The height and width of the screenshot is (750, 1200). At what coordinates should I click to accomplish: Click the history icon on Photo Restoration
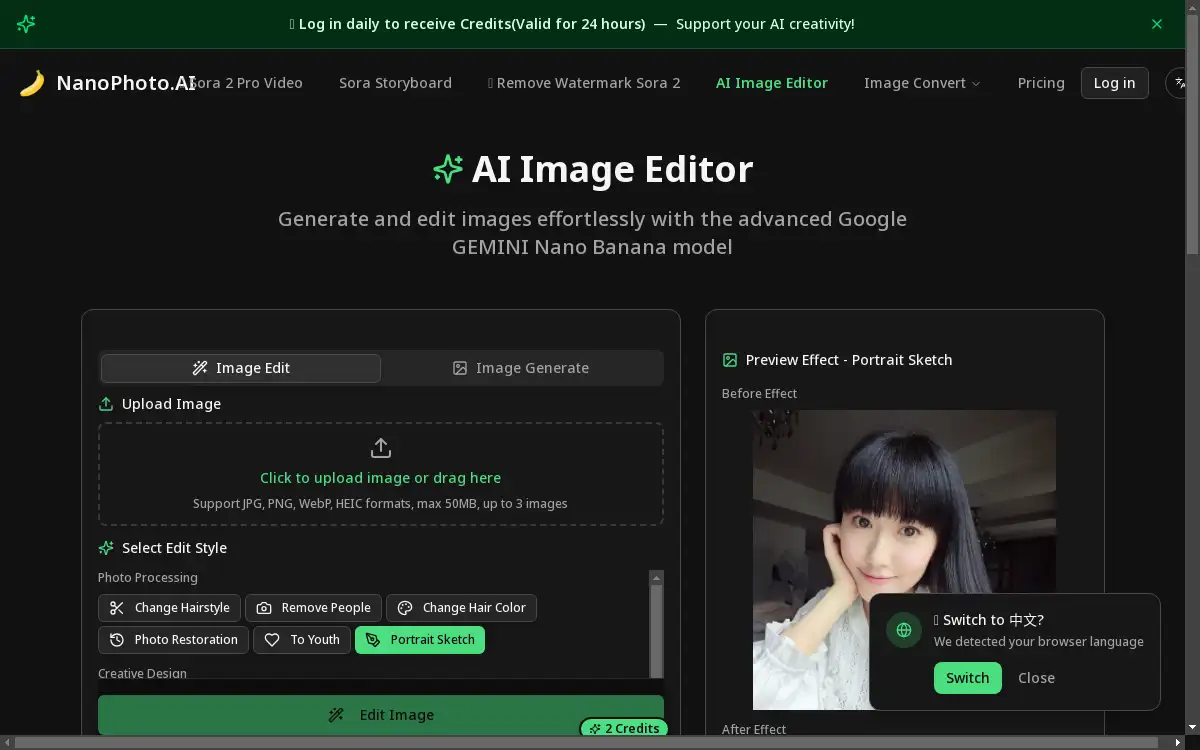point(117,640)
